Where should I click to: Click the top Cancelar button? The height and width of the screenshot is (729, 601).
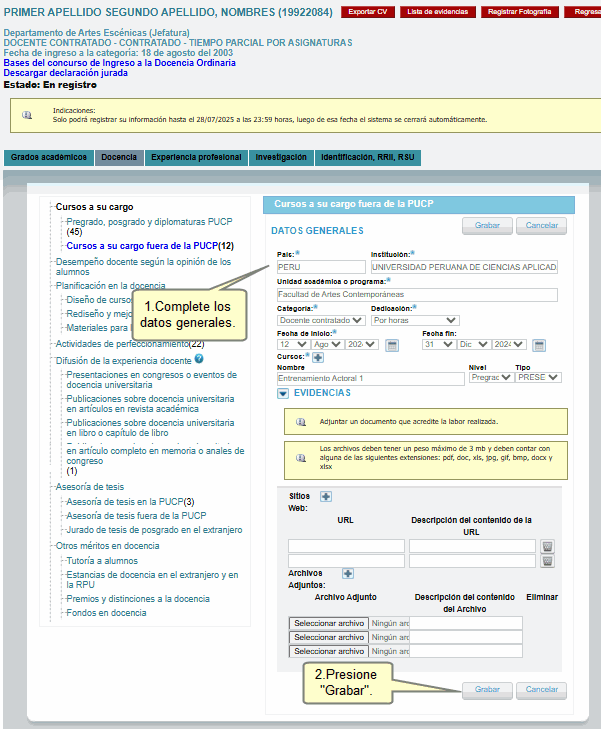coord(542,225)
